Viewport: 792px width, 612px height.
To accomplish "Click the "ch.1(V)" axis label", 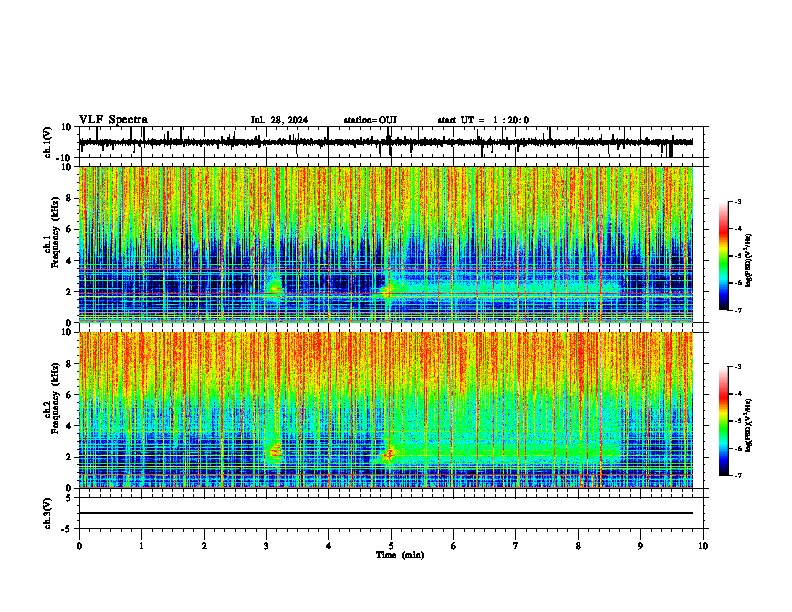I will (x=48, y=142).
